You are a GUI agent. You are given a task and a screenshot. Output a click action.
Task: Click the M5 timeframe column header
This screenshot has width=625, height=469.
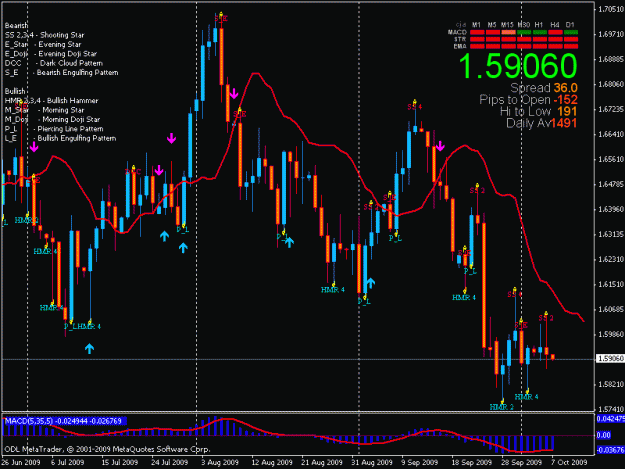point(492,25)
